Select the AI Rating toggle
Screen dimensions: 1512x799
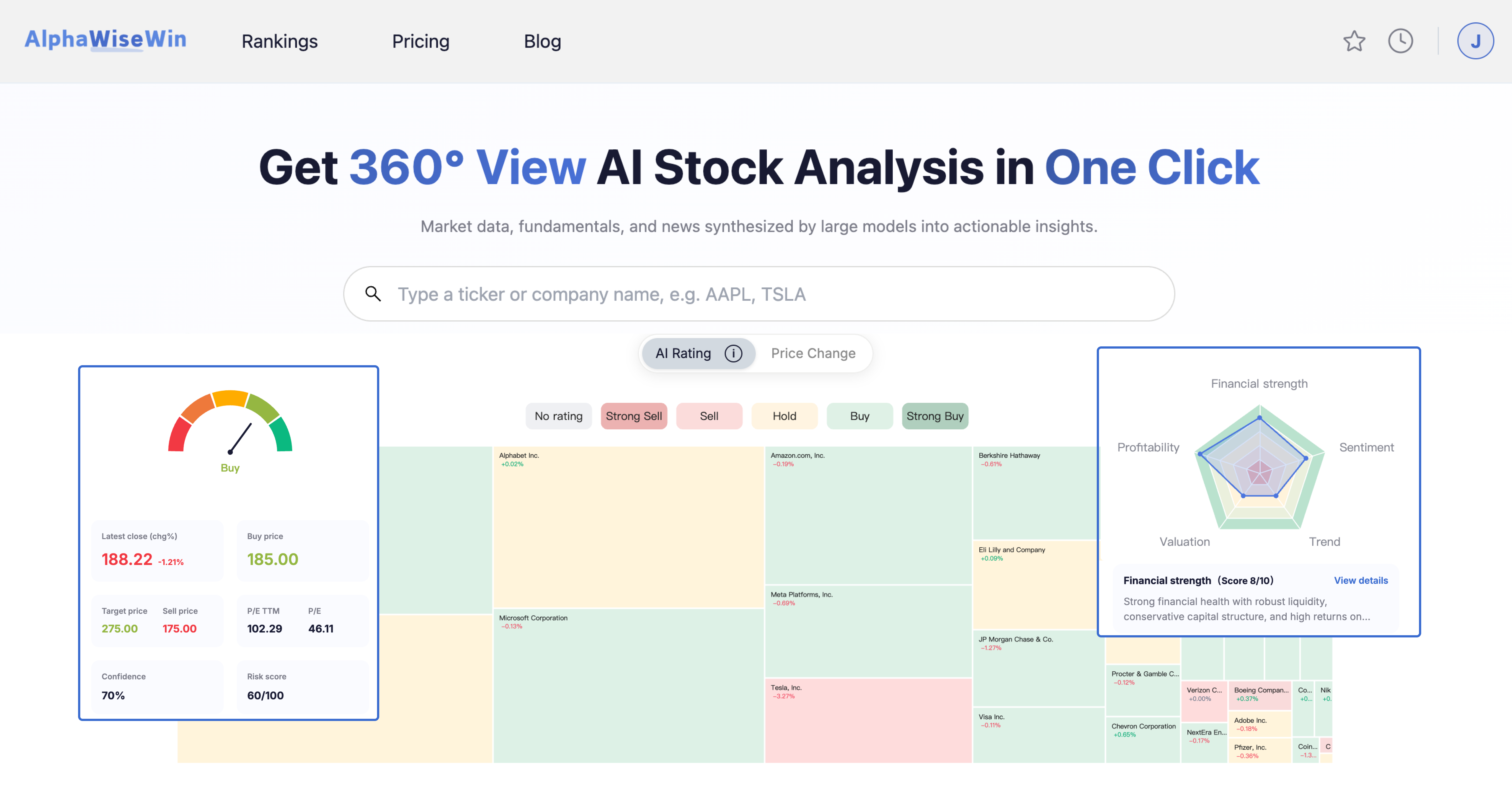698,353
